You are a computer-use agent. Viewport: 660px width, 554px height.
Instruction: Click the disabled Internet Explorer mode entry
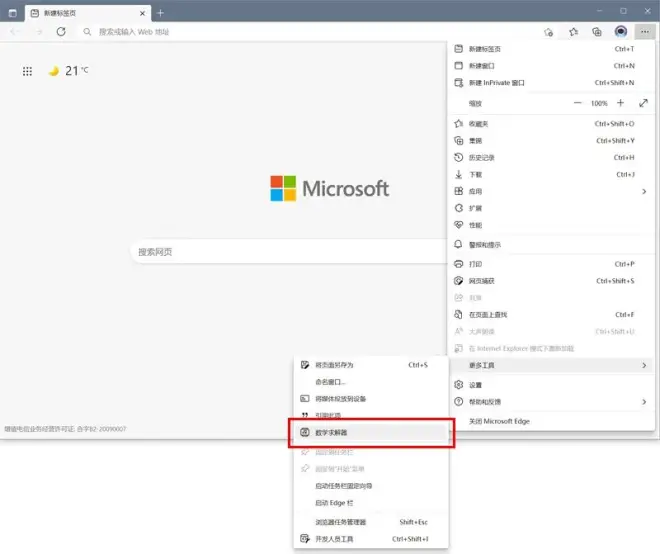coord(551,348)
